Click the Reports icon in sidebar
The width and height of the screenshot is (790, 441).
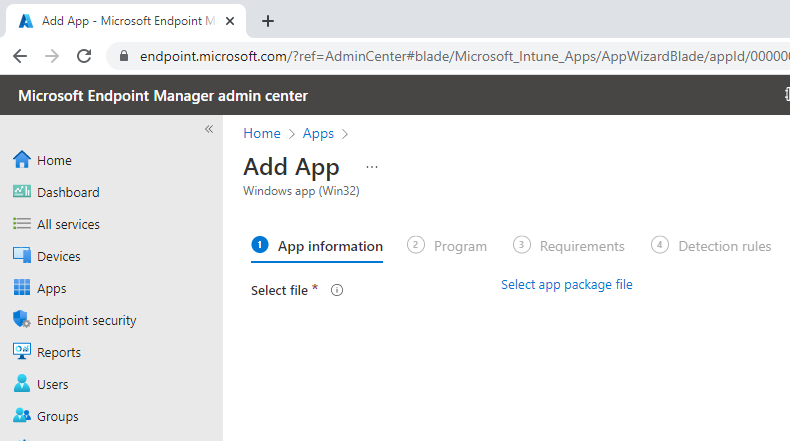(x=21, y=352)
